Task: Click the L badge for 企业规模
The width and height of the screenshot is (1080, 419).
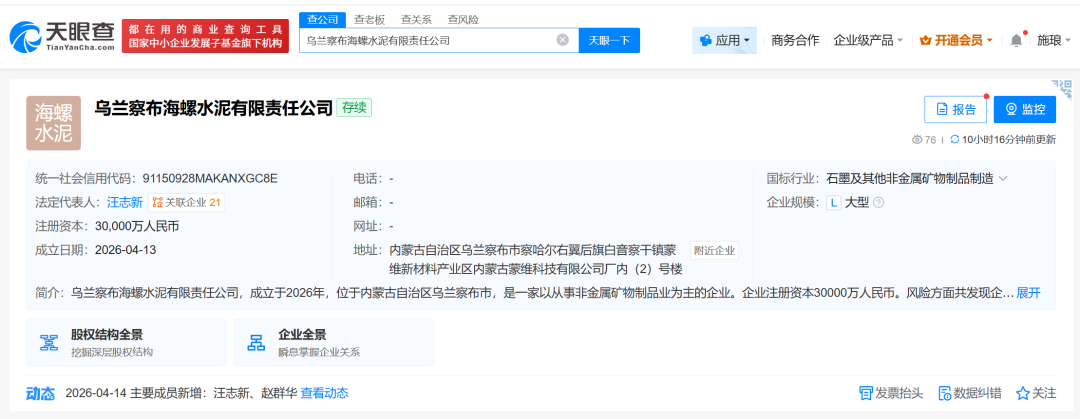Action: (x=833, y=203)
